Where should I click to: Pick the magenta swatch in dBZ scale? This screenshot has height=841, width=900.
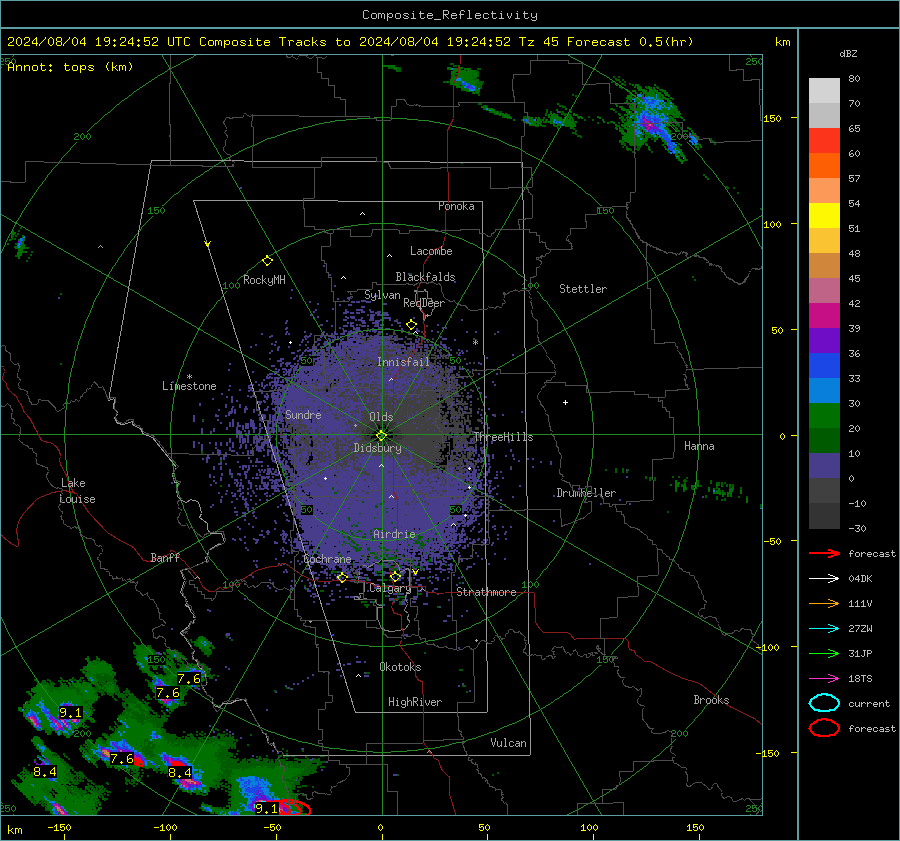pos(824,315)
